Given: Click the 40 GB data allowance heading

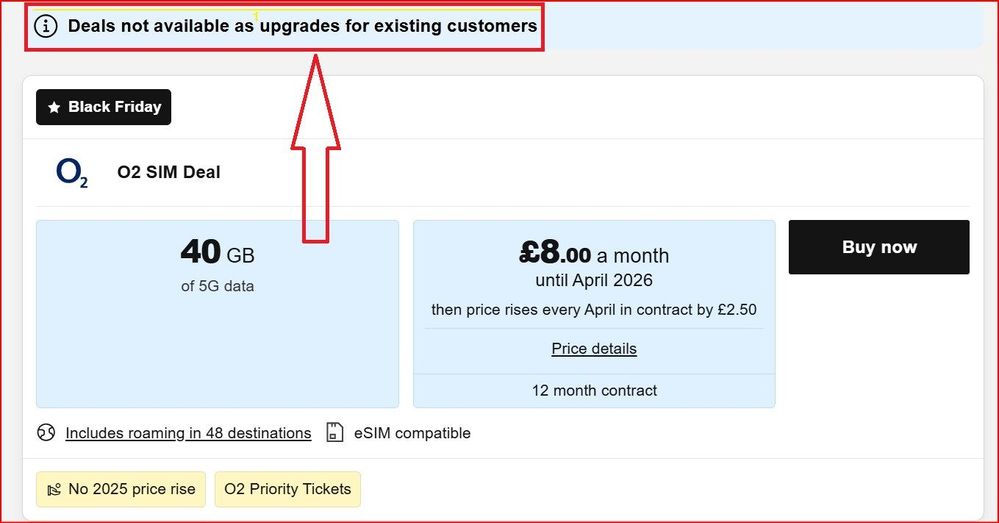Looking at the screenshot, I should [217, 253].
